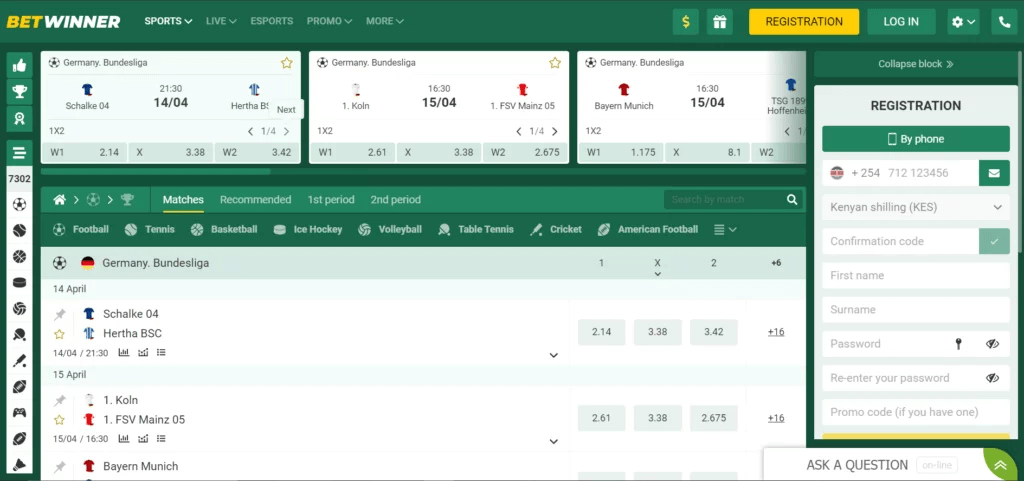The image size is (1024, 481).
Task: Pin the 1. Koln vs Mainz match
Action: click(59, 401)
